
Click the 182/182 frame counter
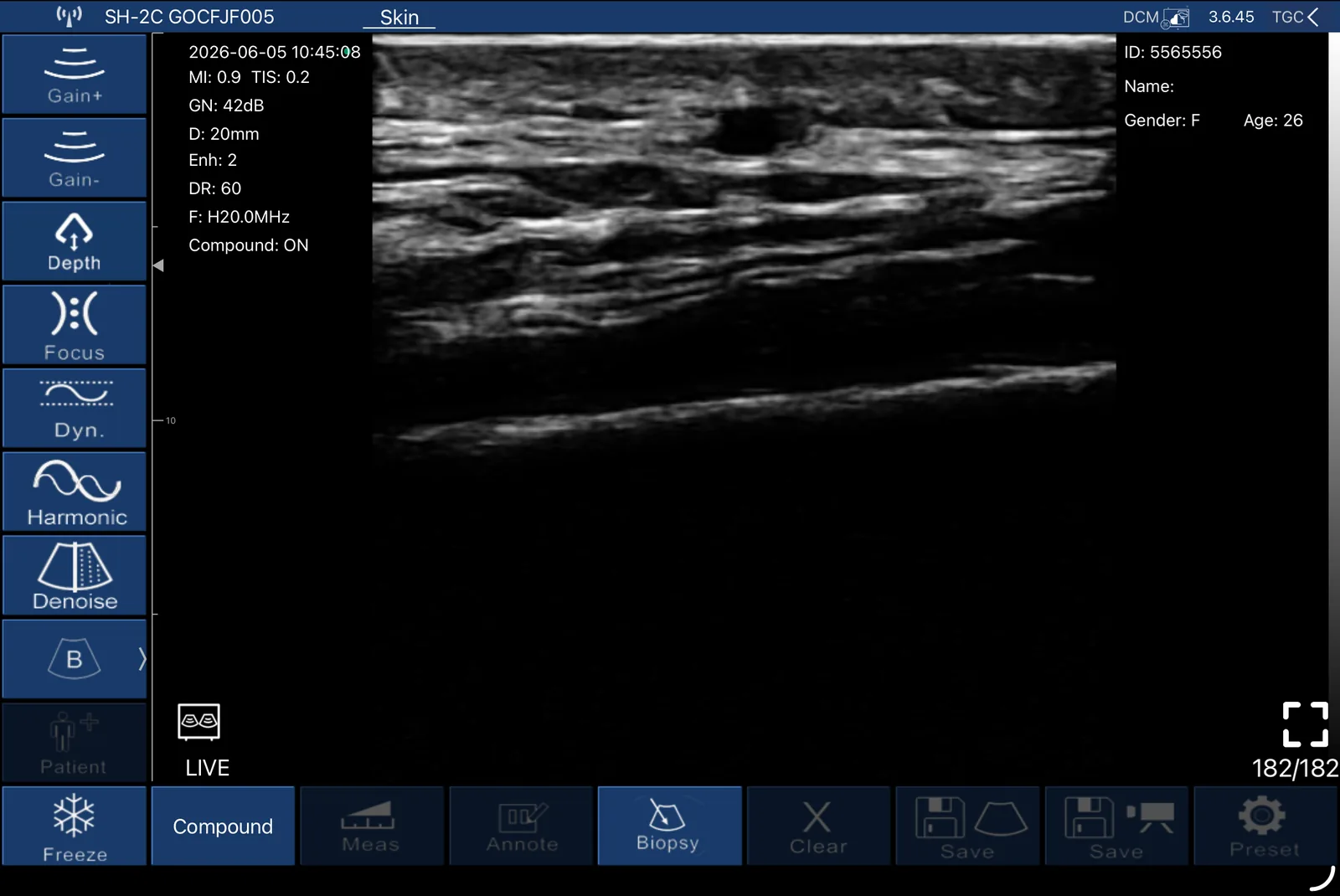[1295, 768]
